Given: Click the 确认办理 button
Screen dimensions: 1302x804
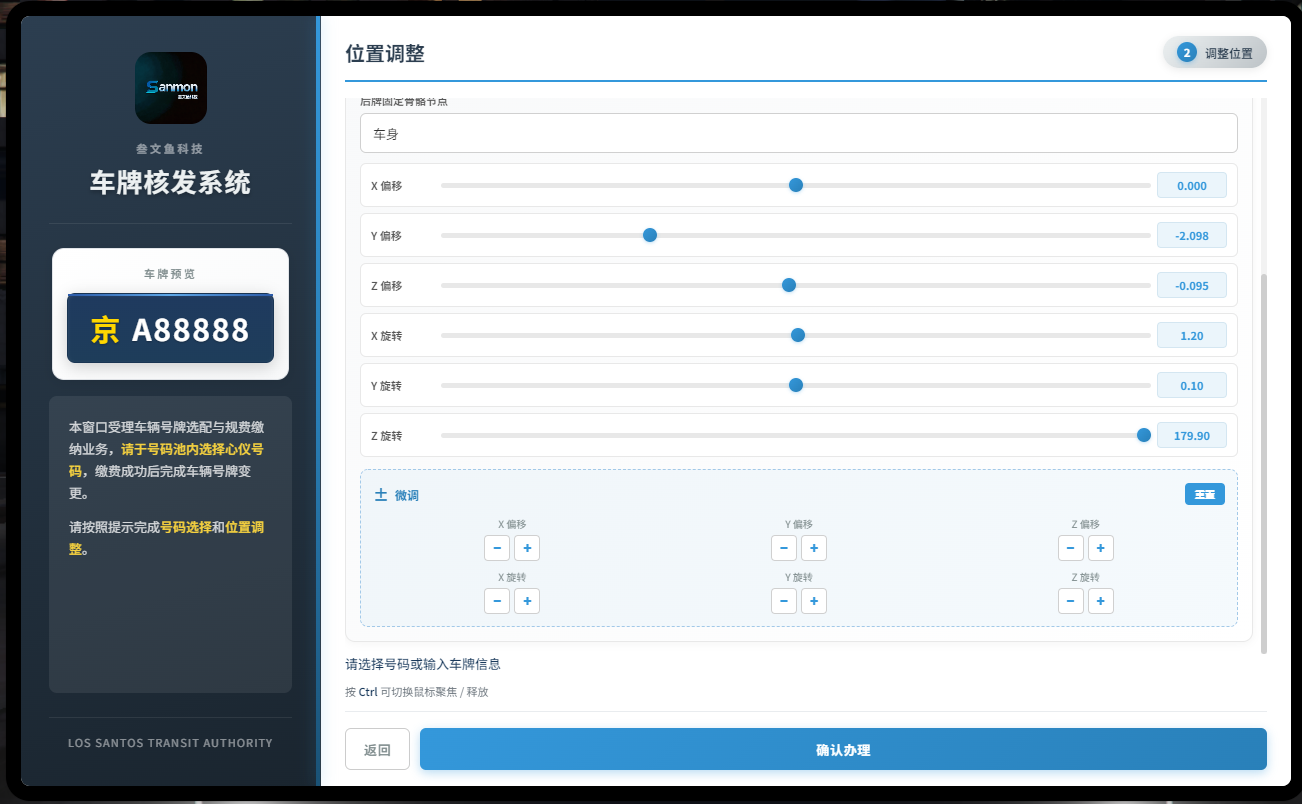Looking at the screenshot, I should pyautogui.click(x=843, y=749).
